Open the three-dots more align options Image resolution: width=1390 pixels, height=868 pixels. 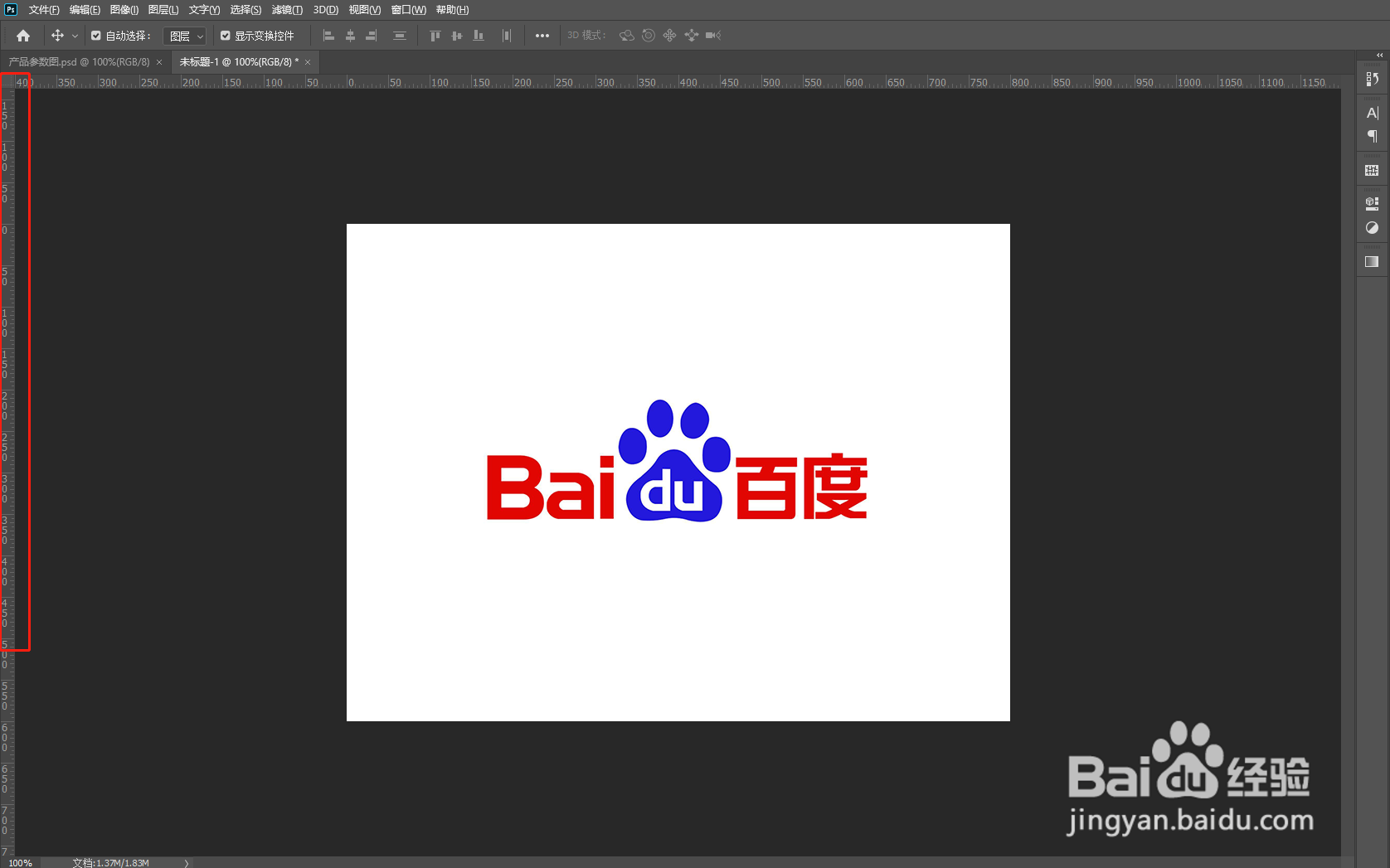click(542, 36)
